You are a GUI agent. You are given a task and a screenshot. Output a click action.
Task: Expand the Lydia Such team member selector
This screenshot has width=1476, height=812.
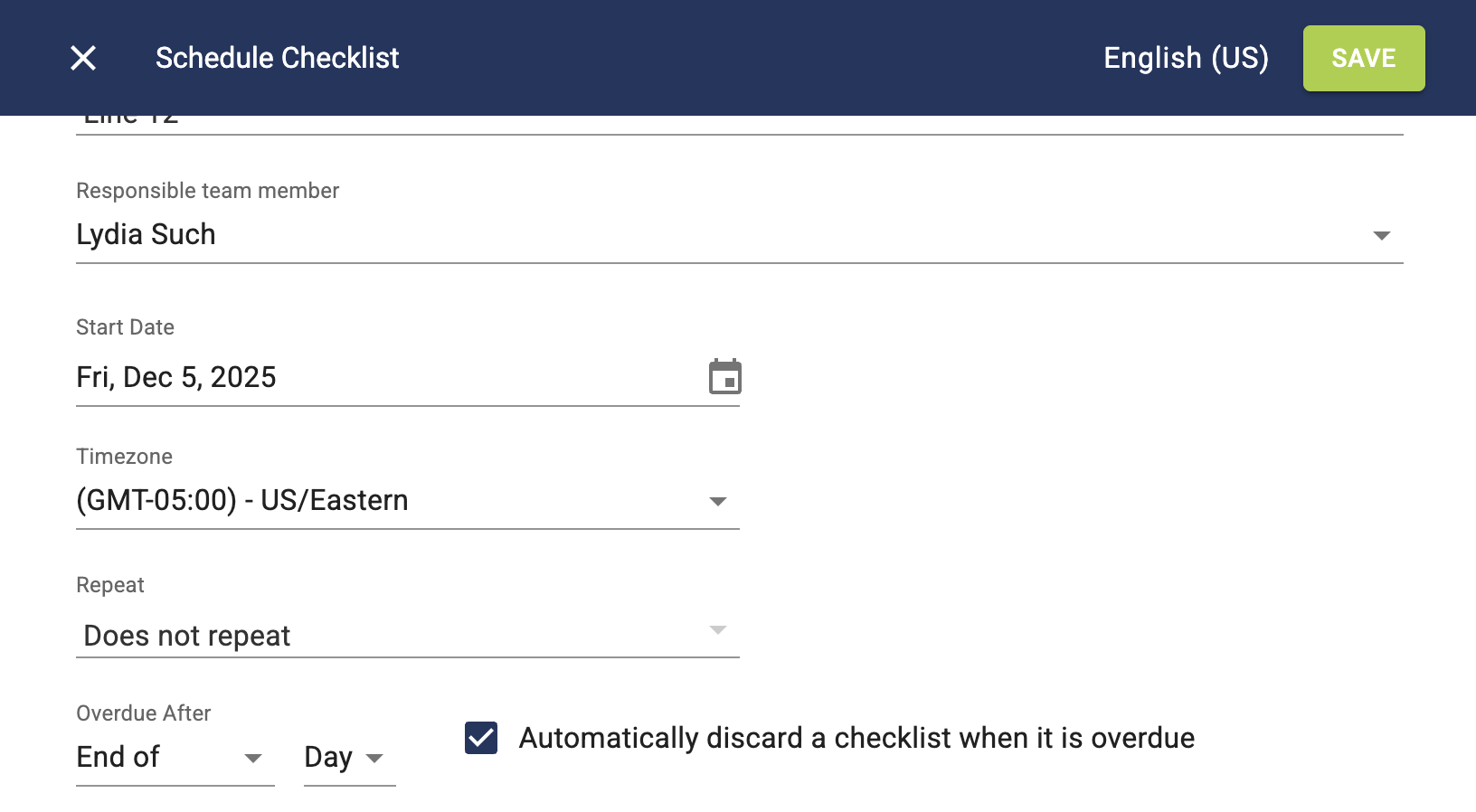coord(724,235)
